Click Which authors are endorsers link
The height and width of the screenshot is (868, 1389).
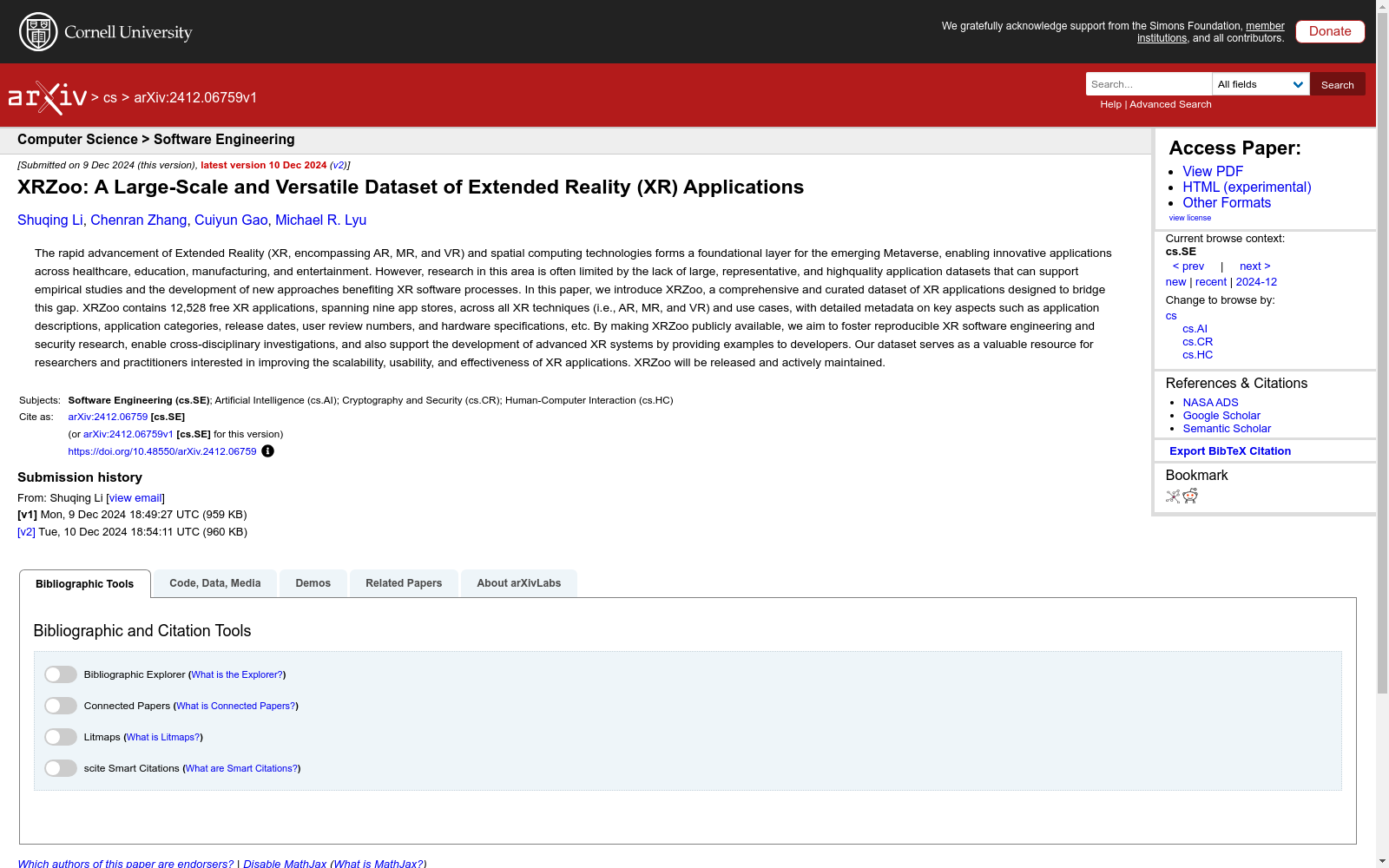126,864
